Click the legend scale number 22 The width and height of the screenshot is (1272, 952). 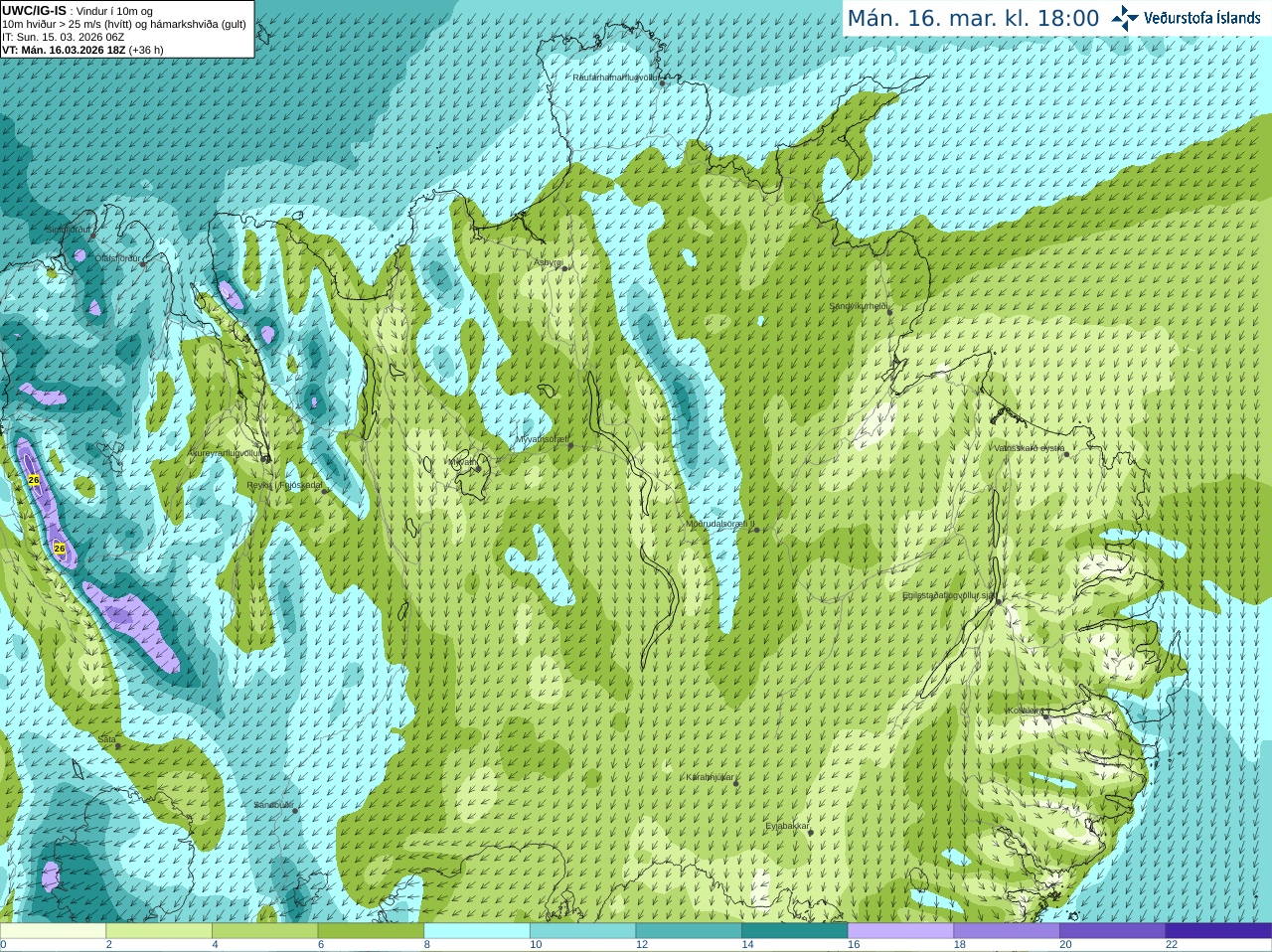pos(1172,945)
